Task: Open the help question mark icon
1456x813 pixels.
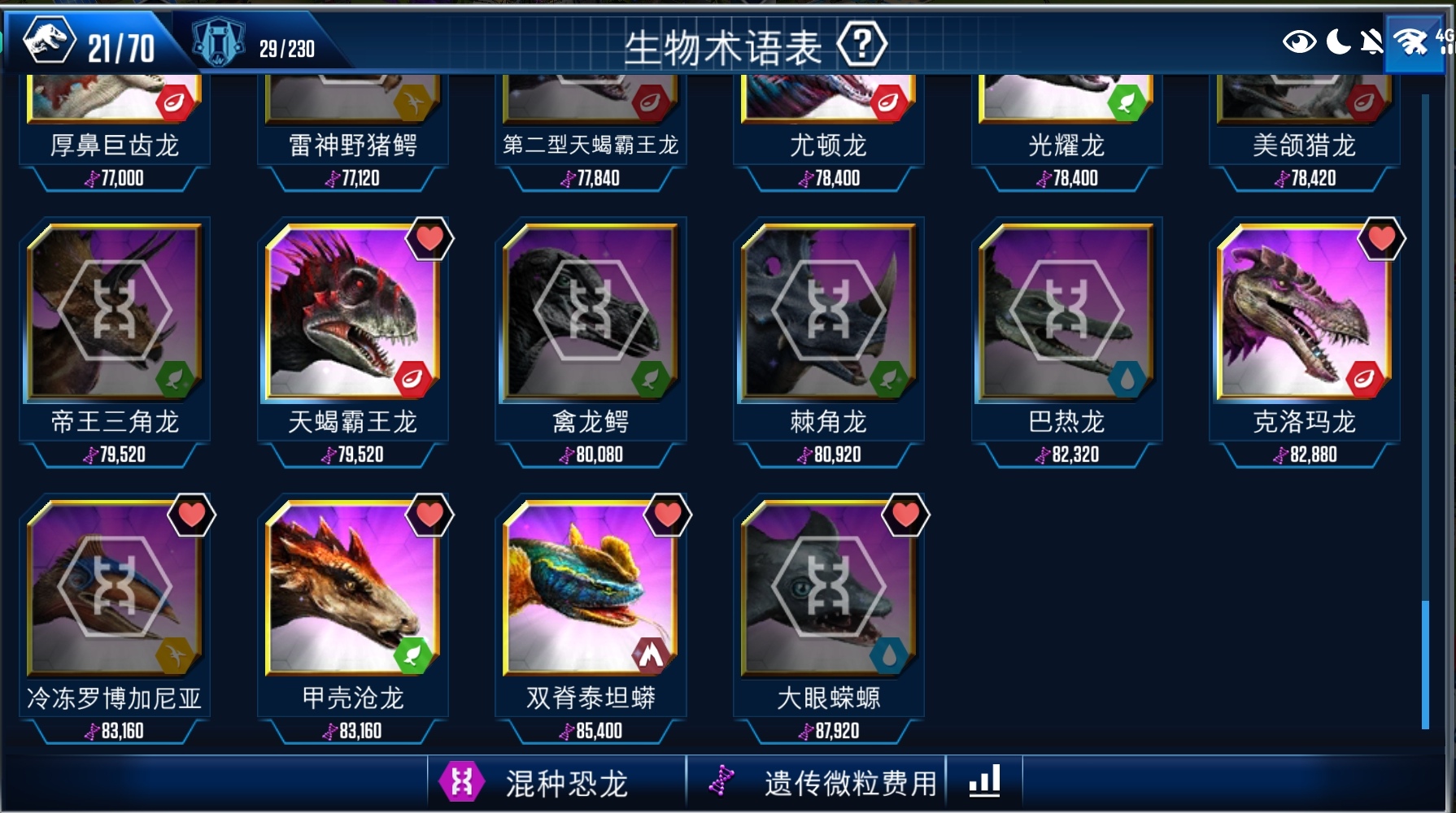Action: [861, 45]
